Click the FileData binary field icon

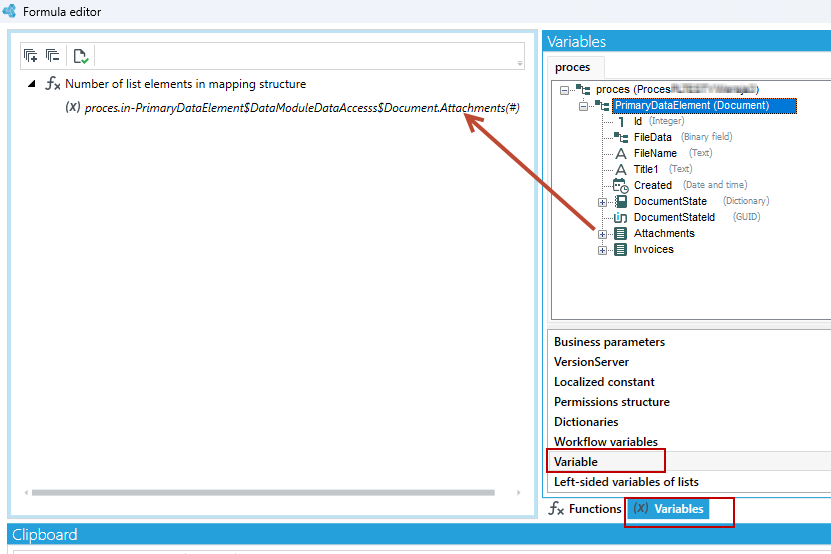click(x=621, y=137)
